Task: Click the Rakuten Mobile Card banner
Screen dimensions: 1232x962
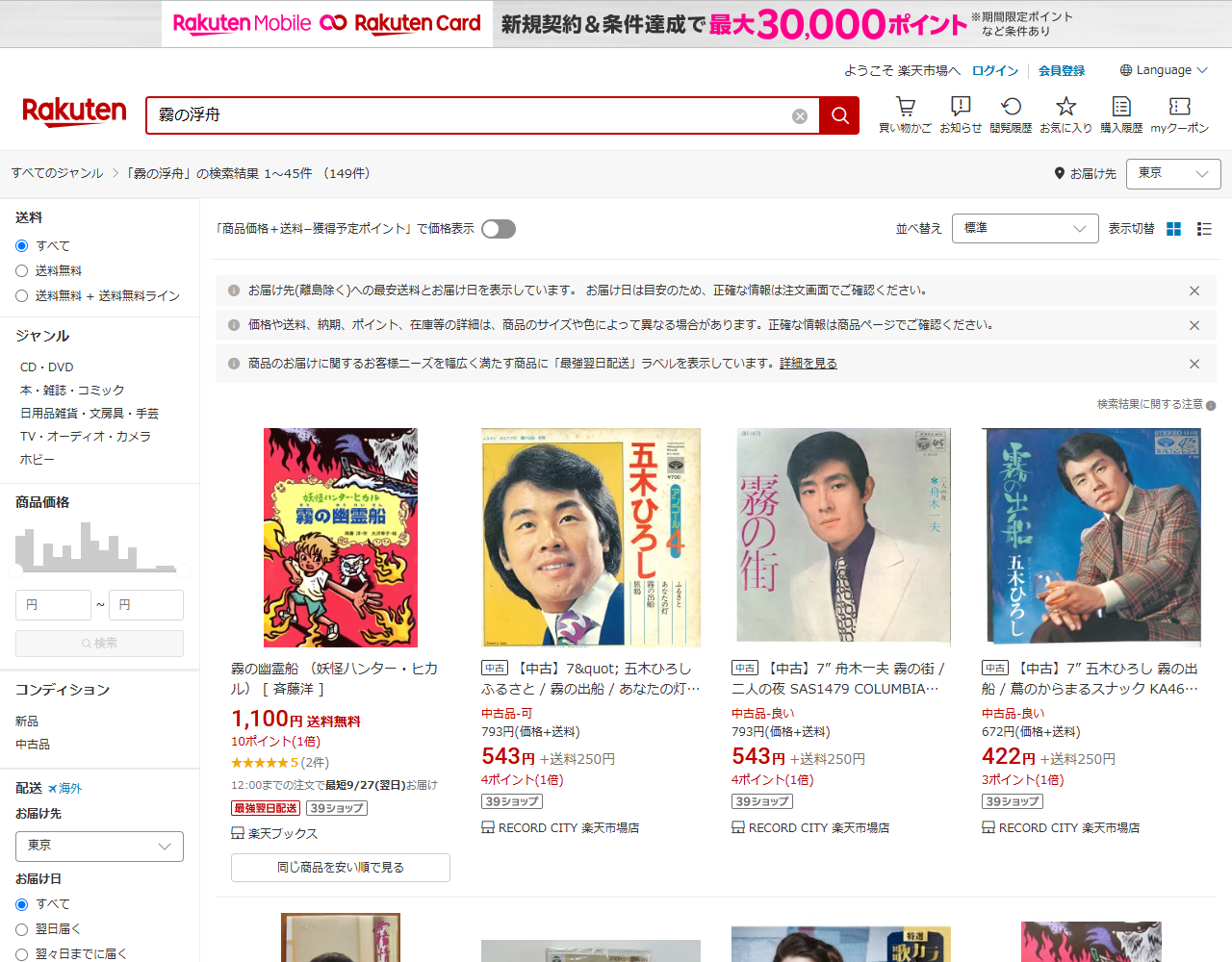Action: click(x=616, y=24)
